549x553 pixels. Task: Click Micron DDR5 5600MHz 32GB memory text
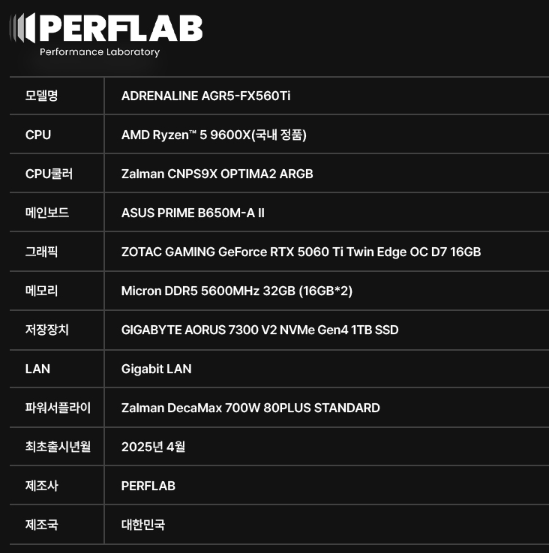(x=237, y=291)
